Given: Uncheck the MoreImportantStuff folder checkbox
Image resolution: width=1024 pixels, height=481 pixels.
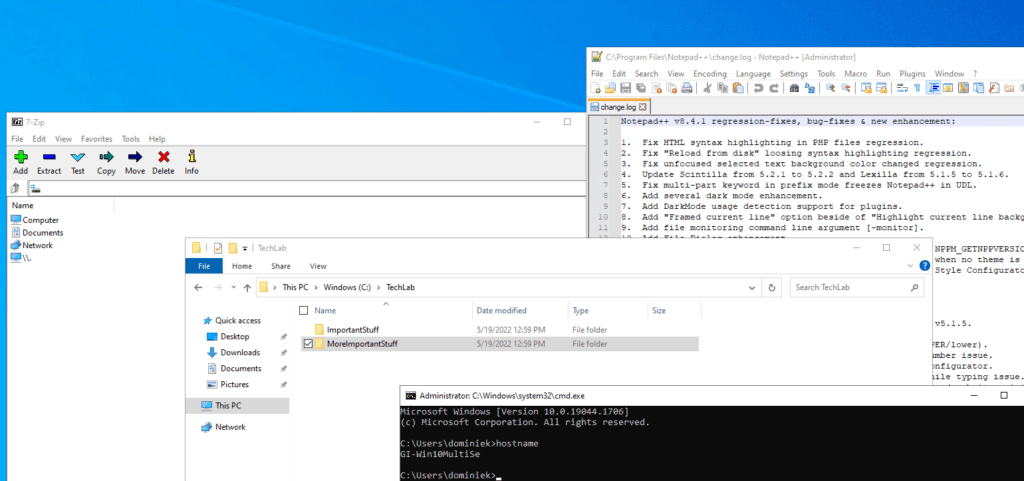Looking at the screenshot, I should point(308,344).
